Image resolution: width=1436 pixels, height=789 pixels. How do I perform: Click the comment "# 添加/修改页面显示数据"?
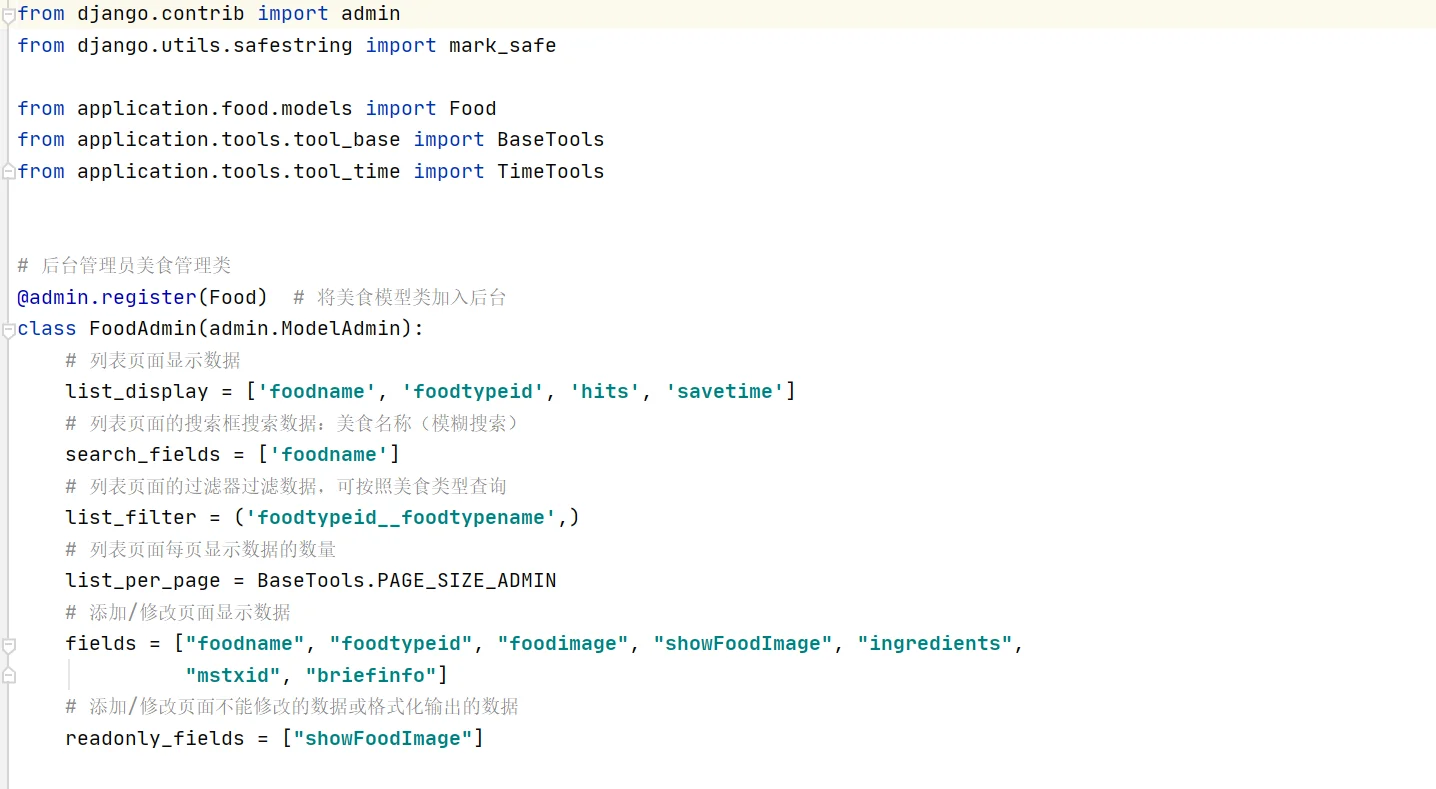178,612
